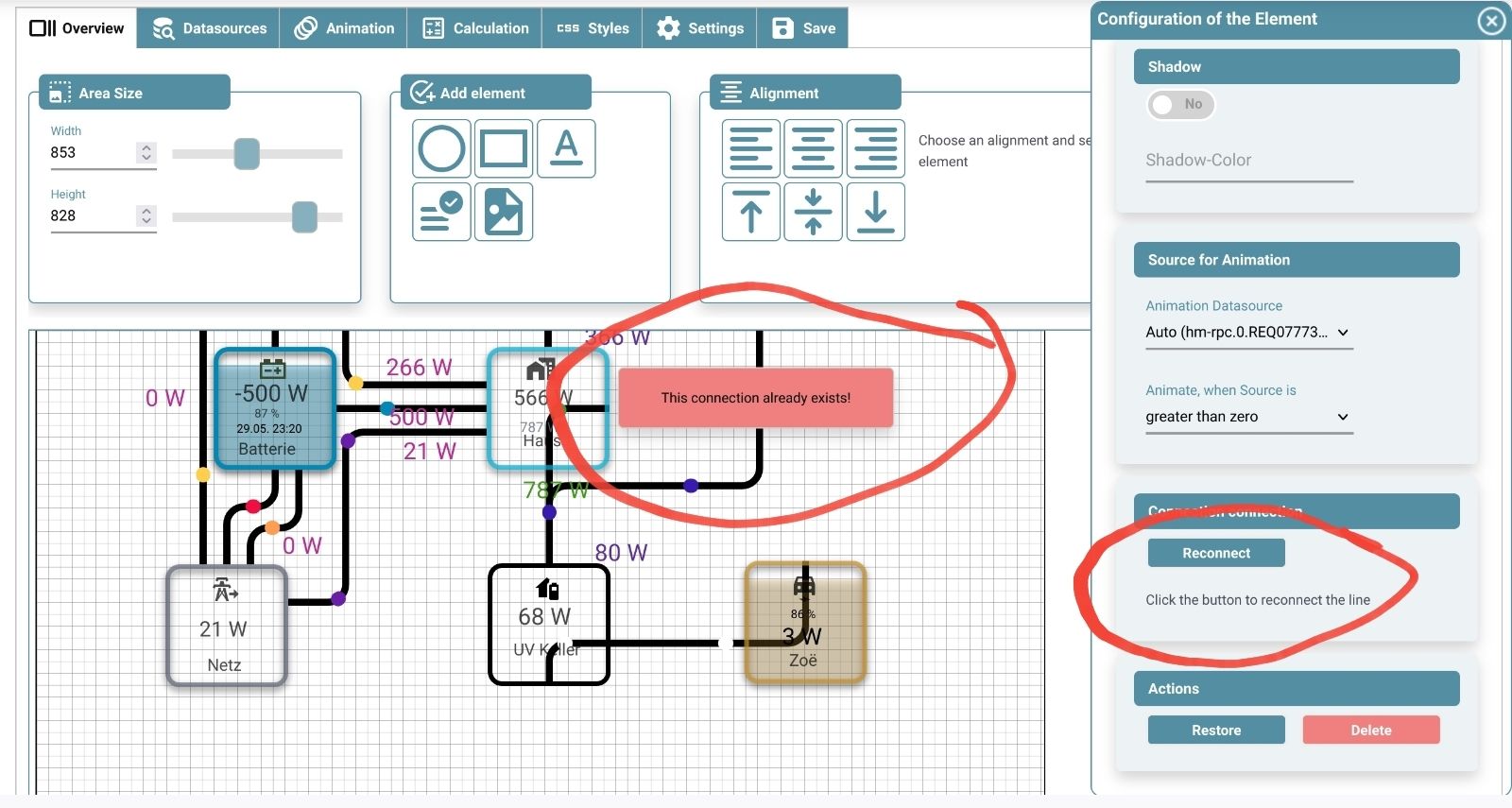Viewport: 1512px width, 808px height.
Task: Click the Restore button
Action: [1216, 730]
